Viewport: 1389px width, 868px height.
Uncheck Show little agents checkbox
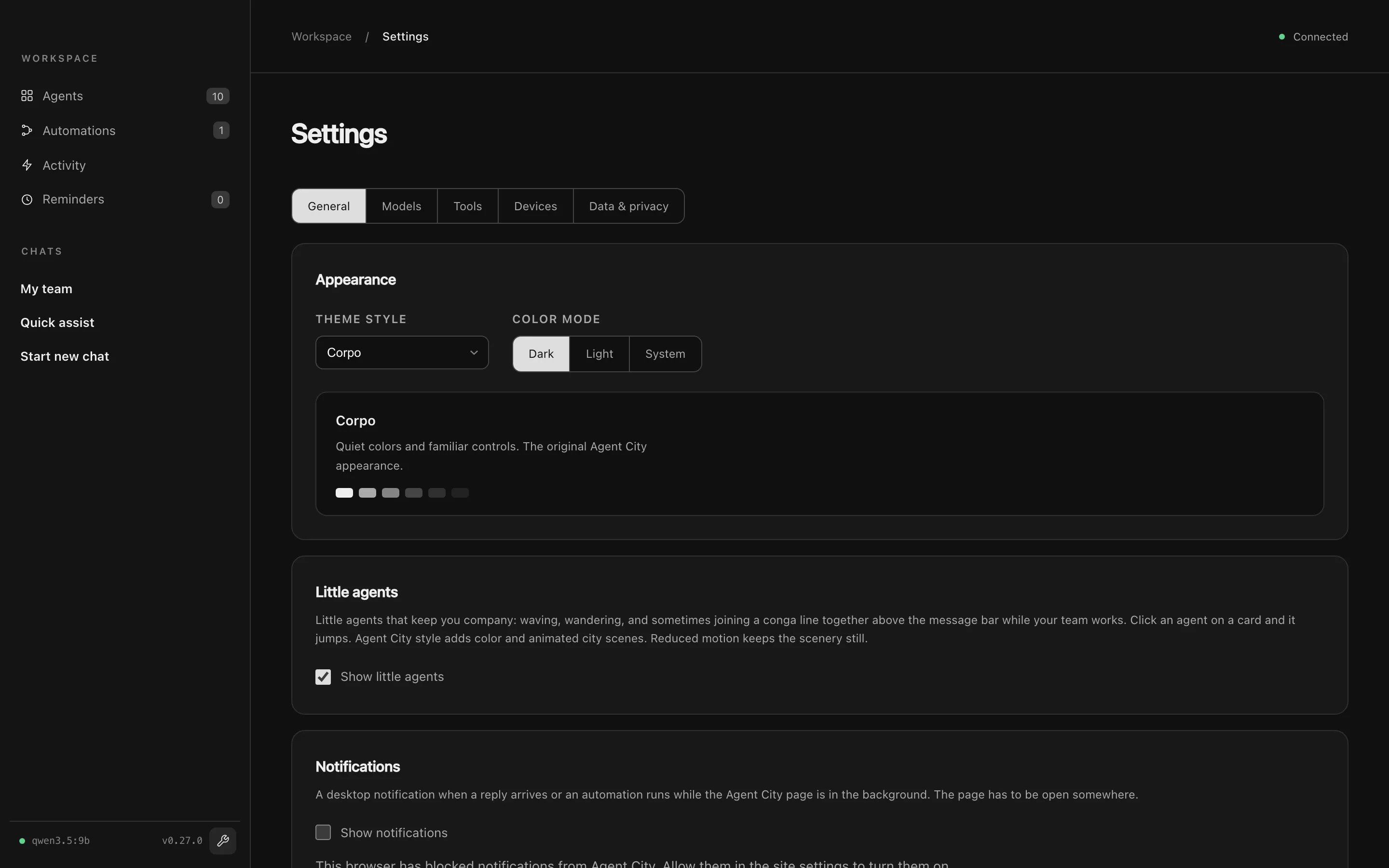(x=323, y=677)
